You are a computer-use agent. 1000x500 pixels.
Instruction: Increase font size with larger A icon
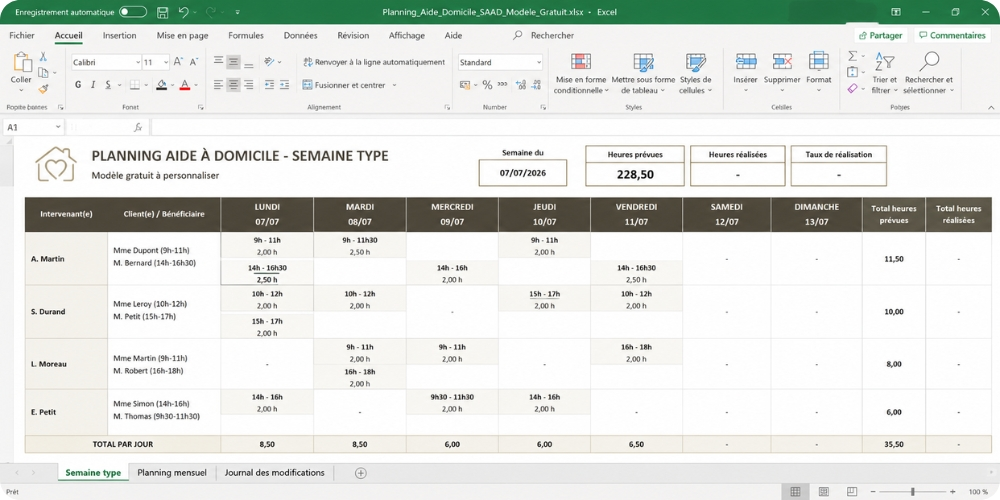179,62
